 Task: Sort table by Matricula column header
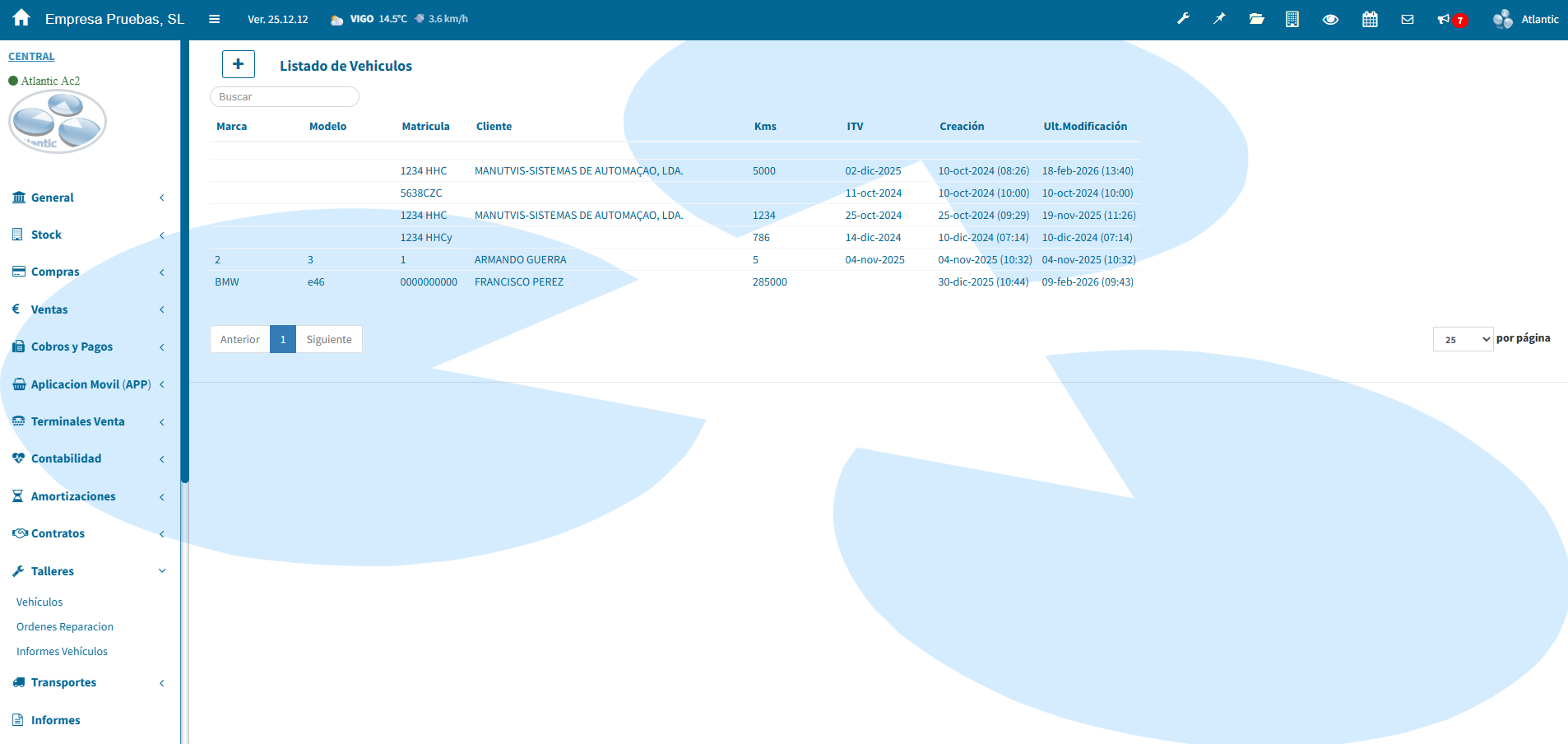tap(425, 127)
